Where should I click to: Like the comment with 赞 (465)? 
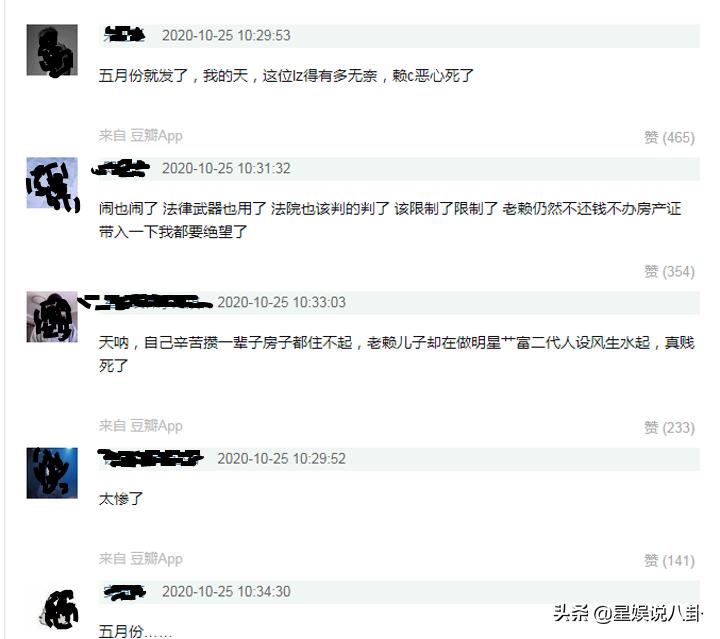(669, 137)
